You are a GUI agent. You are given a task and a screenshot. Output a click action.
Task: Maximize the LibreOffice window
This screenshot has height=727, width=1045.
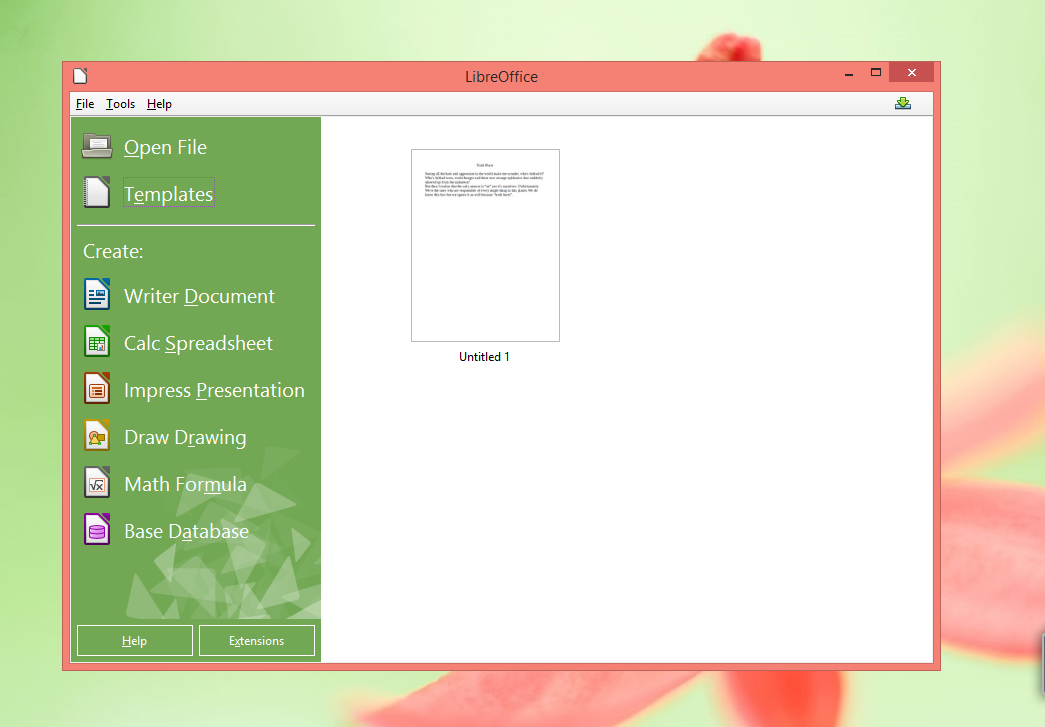coord(876,73)
